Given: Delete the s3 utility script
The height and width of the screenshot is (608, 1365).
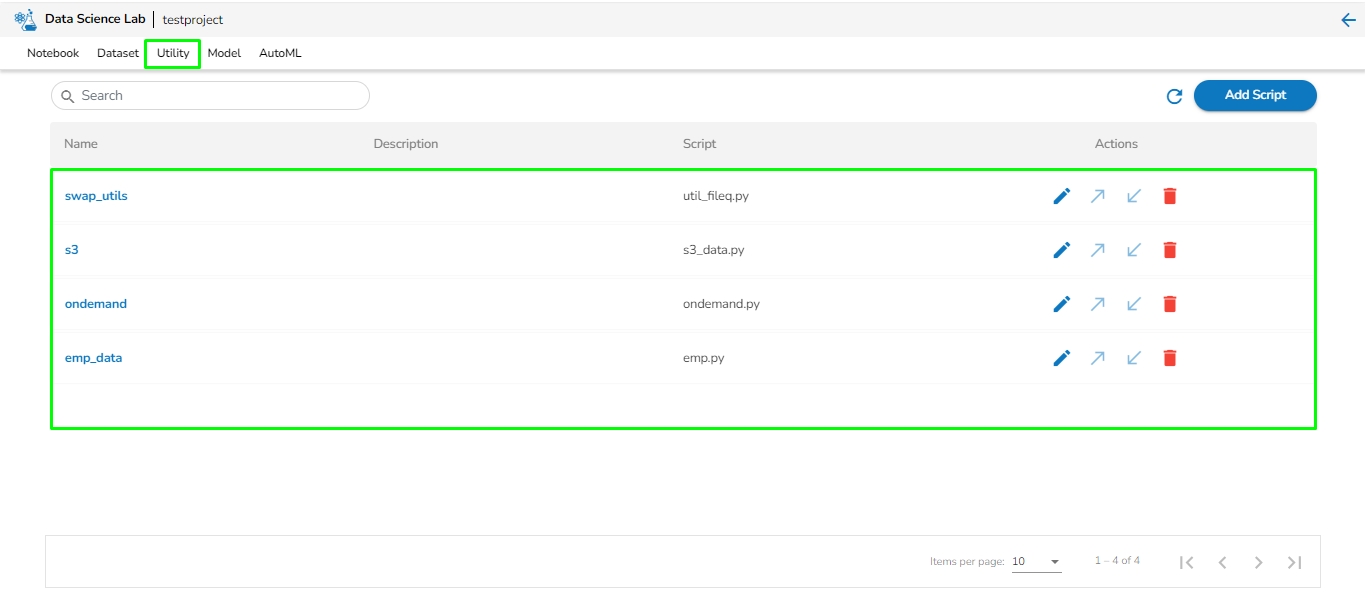Looking at the screenshot, I should click(1170, 250).
